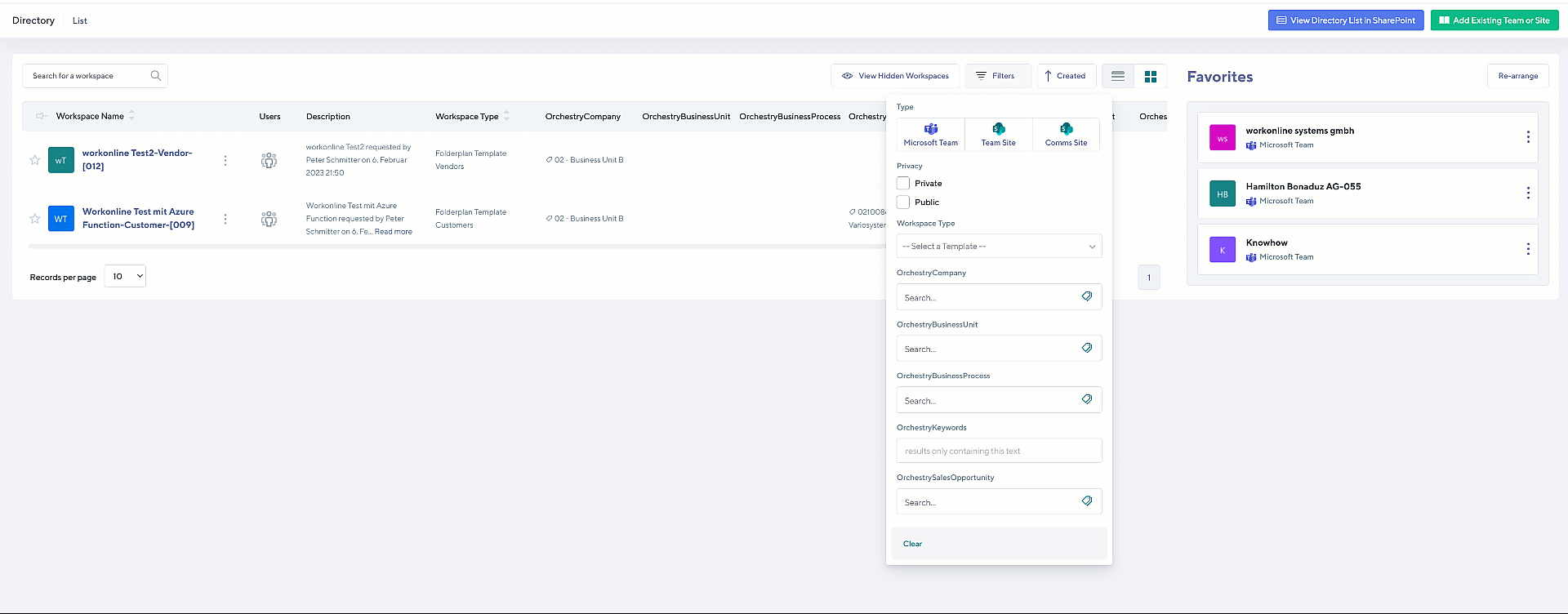Viewport: 1568px width, 614px height.
Task: Open options menu for Hamilton Bonaduz AG-055 favorite
Action: click(1528, 194)
